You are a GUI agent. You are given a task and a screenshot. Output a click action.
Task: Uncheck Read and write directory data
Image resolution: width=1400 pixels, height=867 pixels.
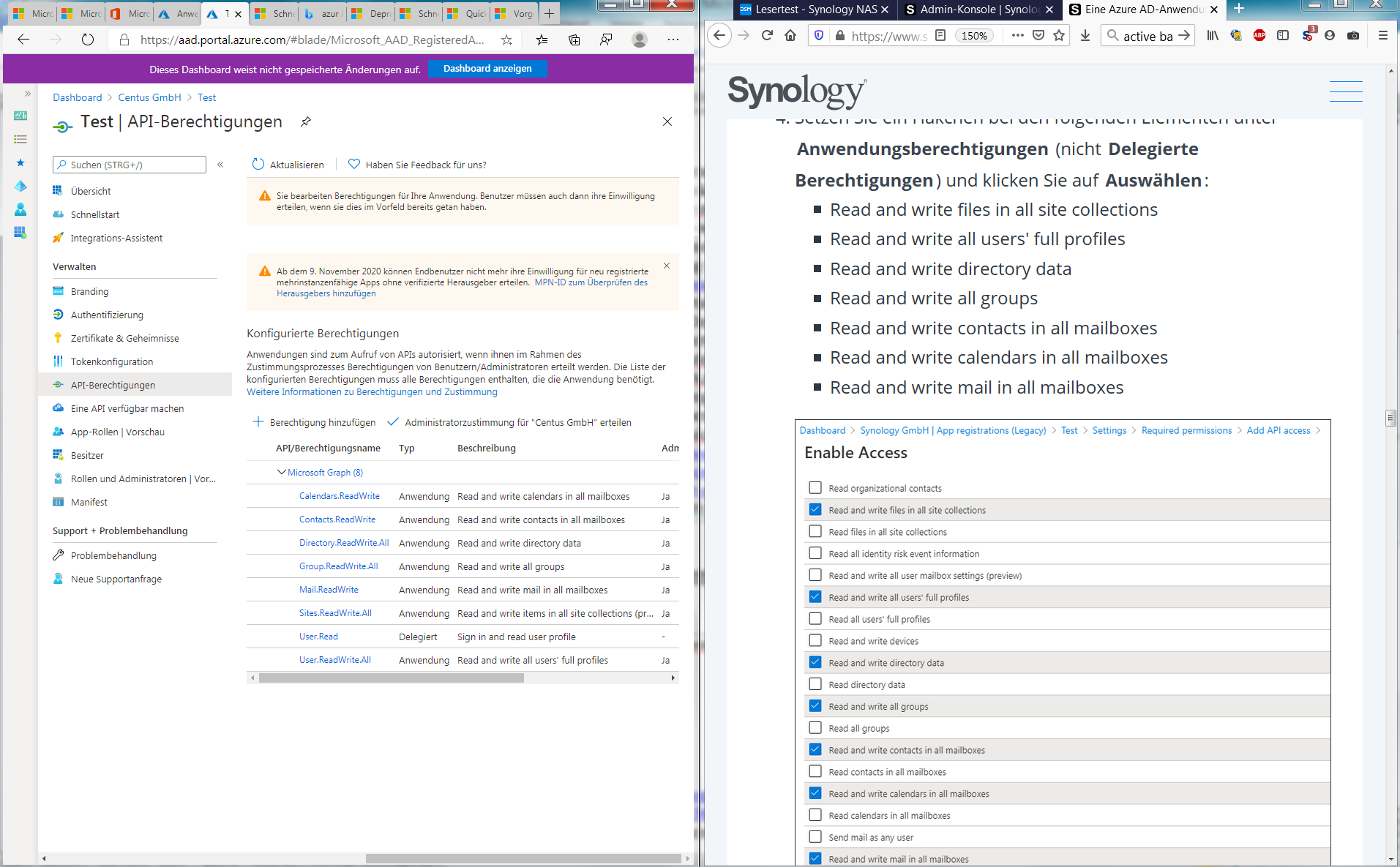click(x=815, y=662)
